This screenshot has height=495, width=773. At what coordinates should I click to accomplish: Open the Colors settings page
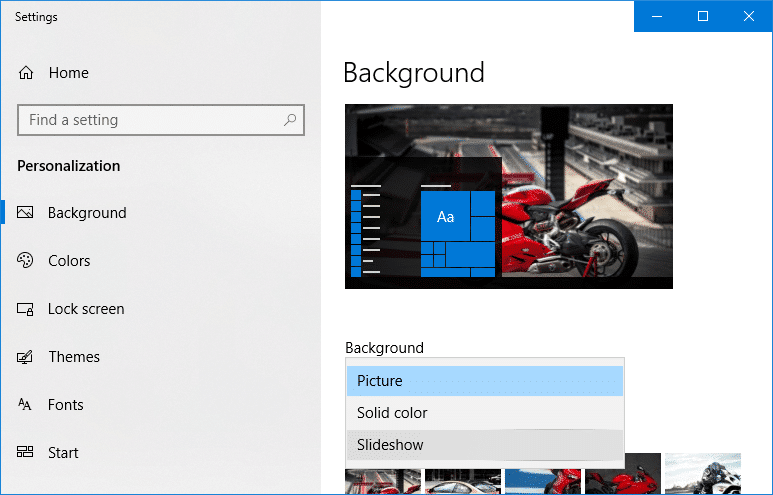click(69, 260)
